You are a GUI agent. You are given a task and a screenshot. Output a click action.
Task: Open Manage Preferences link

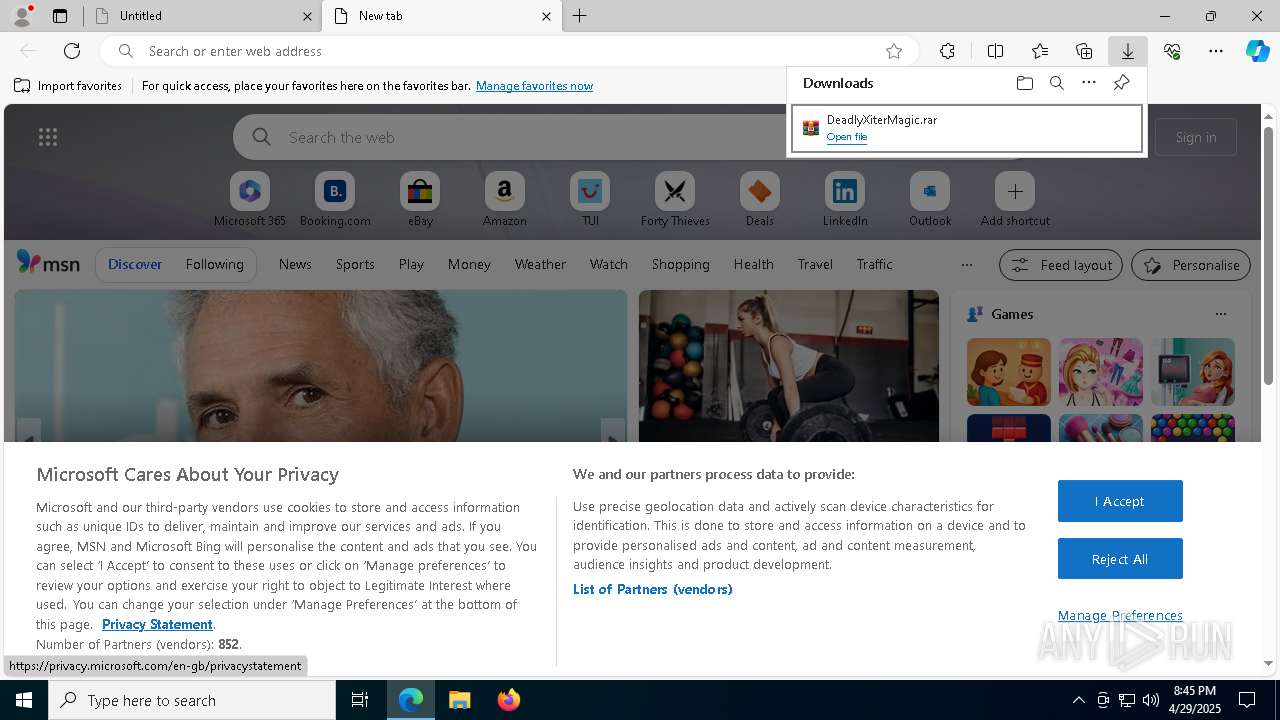point(1120,615)
